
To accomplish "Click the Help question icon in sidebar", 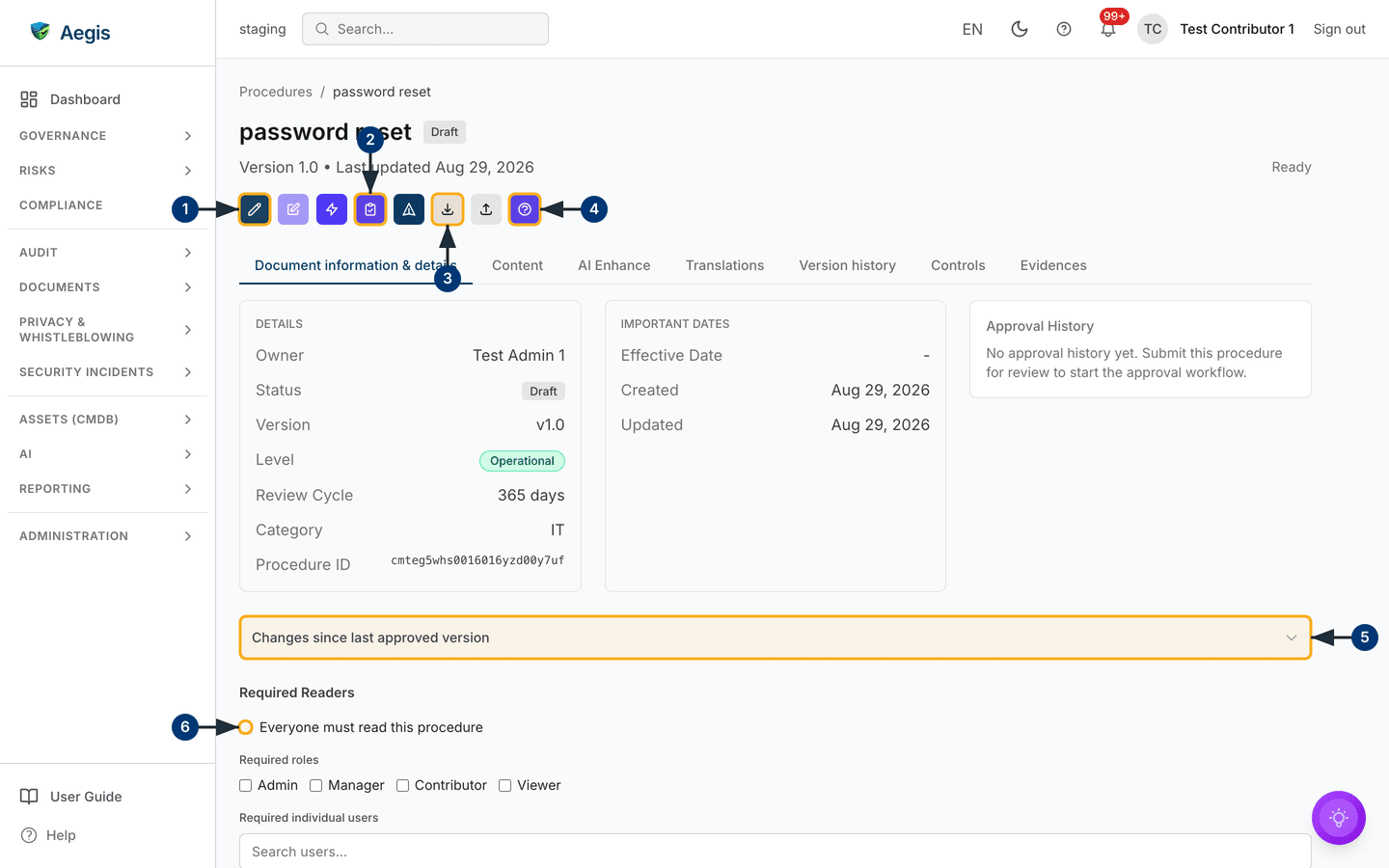I will coord(29,835).
